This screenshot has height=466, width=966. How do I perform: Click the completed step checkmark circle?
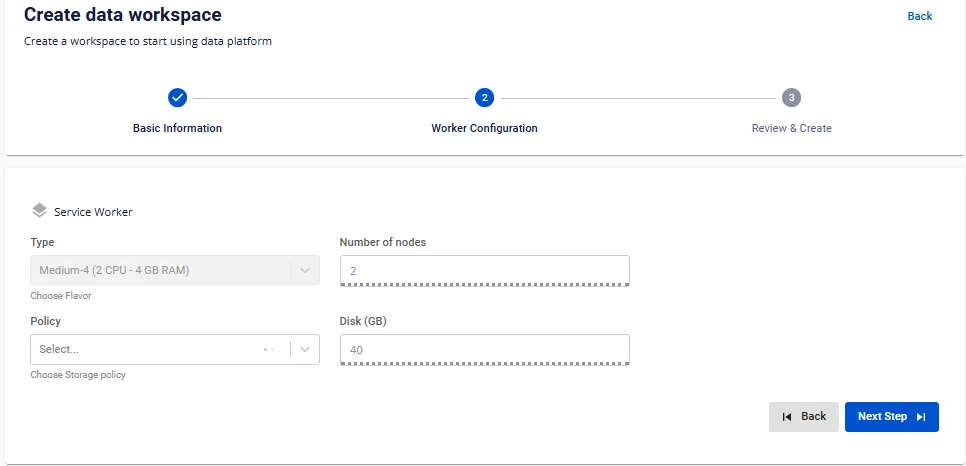point(177,97)
